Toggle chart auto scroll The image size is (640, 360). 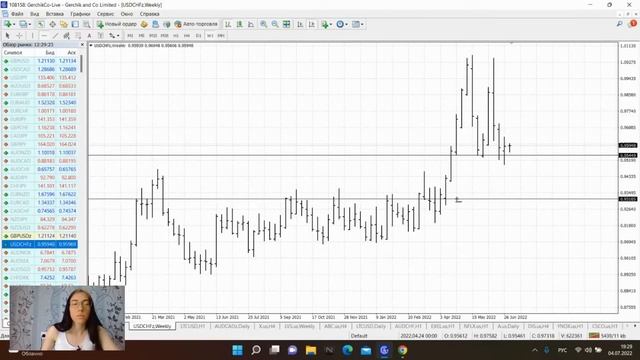pos(300,24)
